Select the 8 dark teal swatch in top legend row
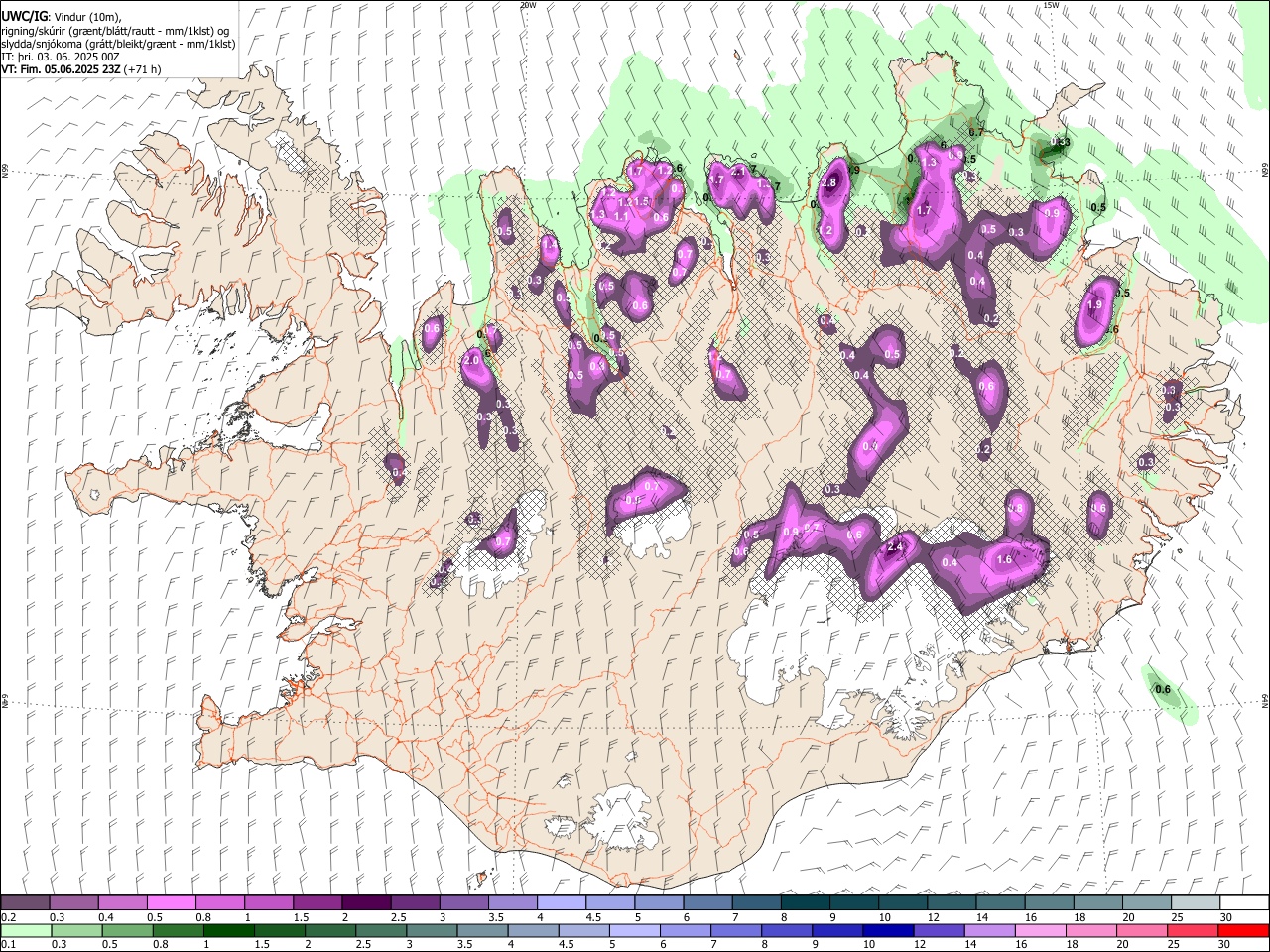Viewport: 1270px width, 952px height. [806, 902]
